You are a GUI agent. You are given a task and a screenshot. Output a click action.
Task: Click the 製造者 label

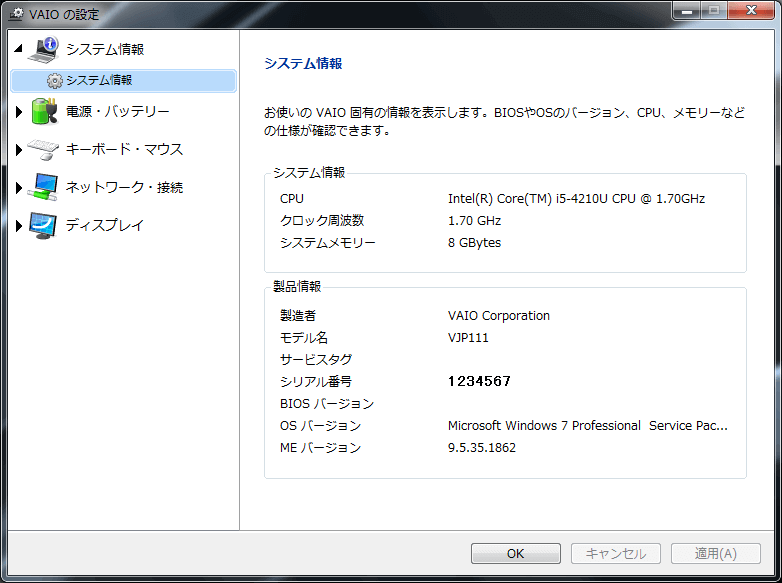[x=298, y=316]
